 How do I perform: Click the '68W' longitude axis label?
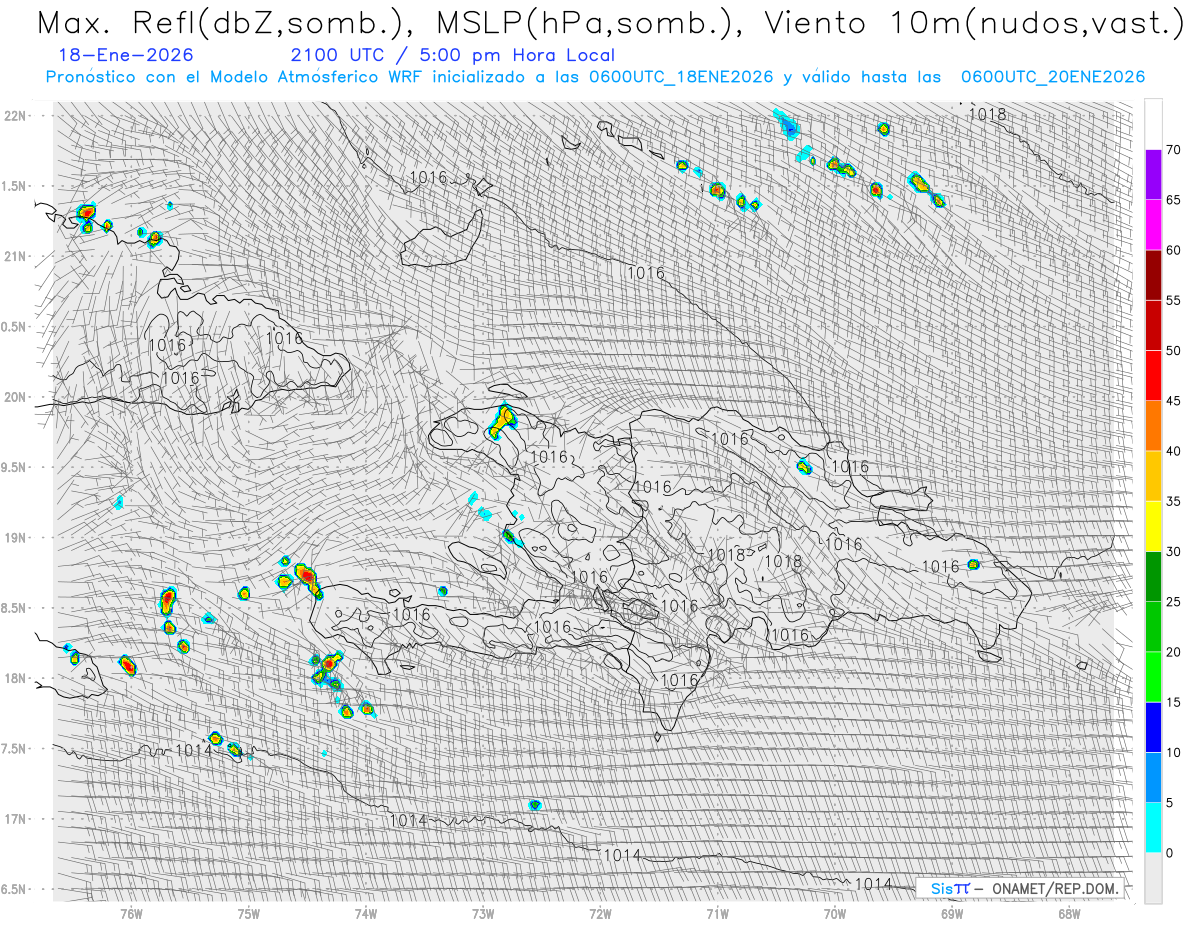pos(1069,913)
